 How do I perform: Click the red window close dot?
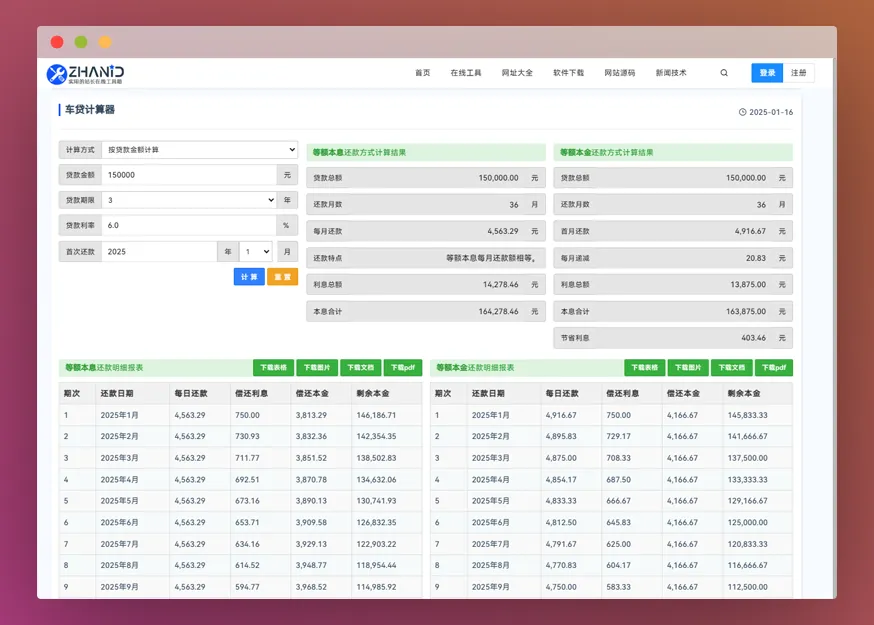[x=57, y=42]
